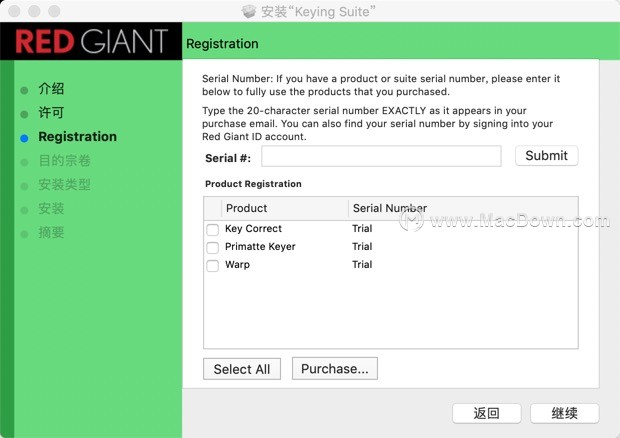Viewport: 620px width, 438px height.
Task: Click the window minimize button
Action: coord(34,11)
